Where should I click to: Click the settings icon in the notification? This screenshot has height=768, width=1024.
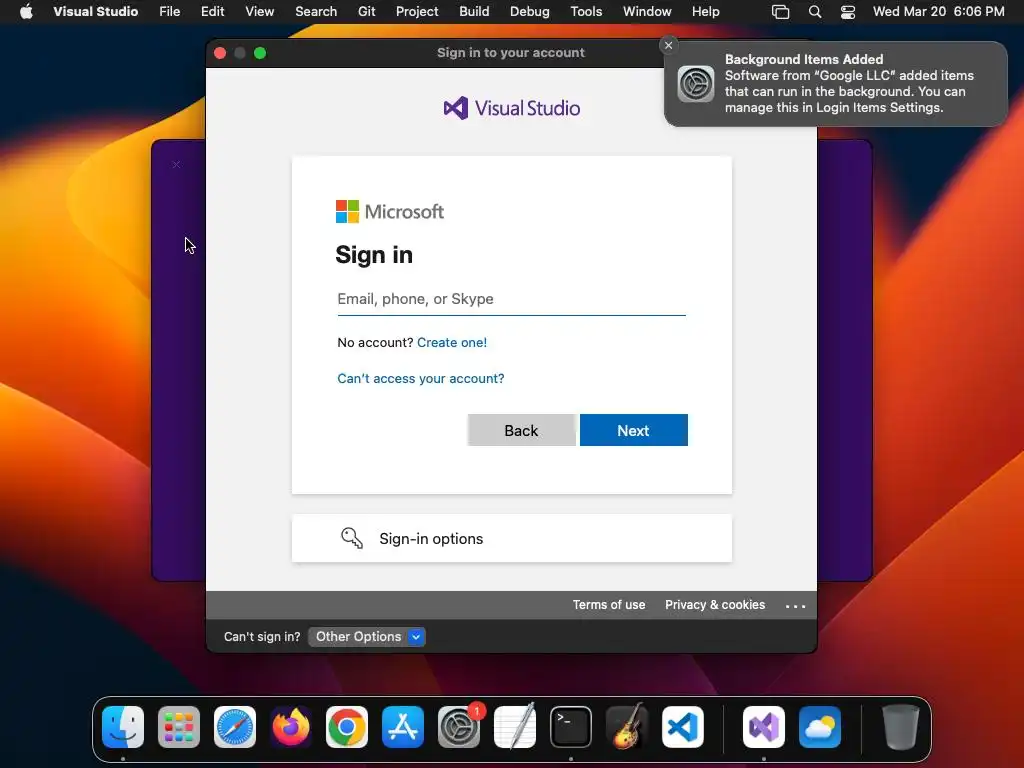(696, 84)
